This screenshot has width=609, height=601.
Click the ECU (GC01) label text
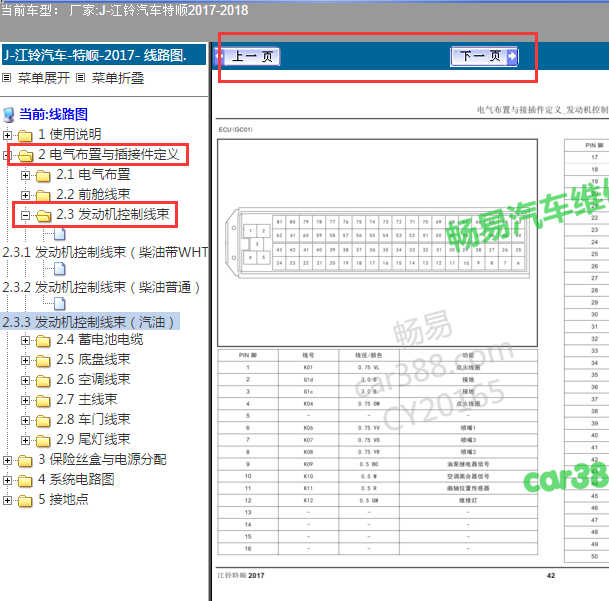(235, 130)
